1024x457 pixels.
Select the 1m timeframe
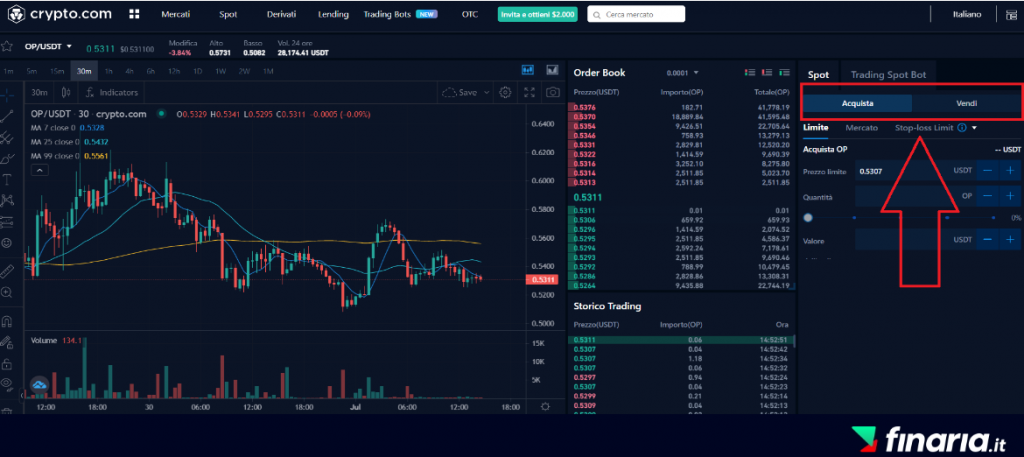point(8,71)
